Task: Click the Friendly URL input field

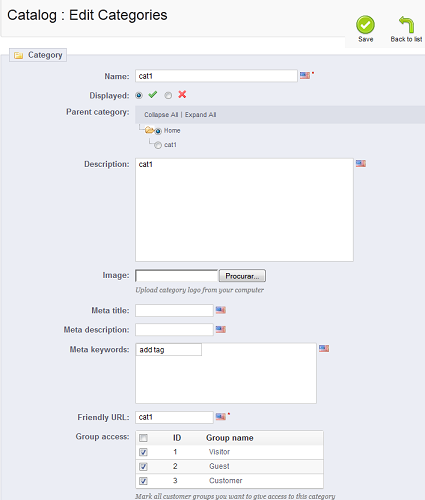Action: 174,417
